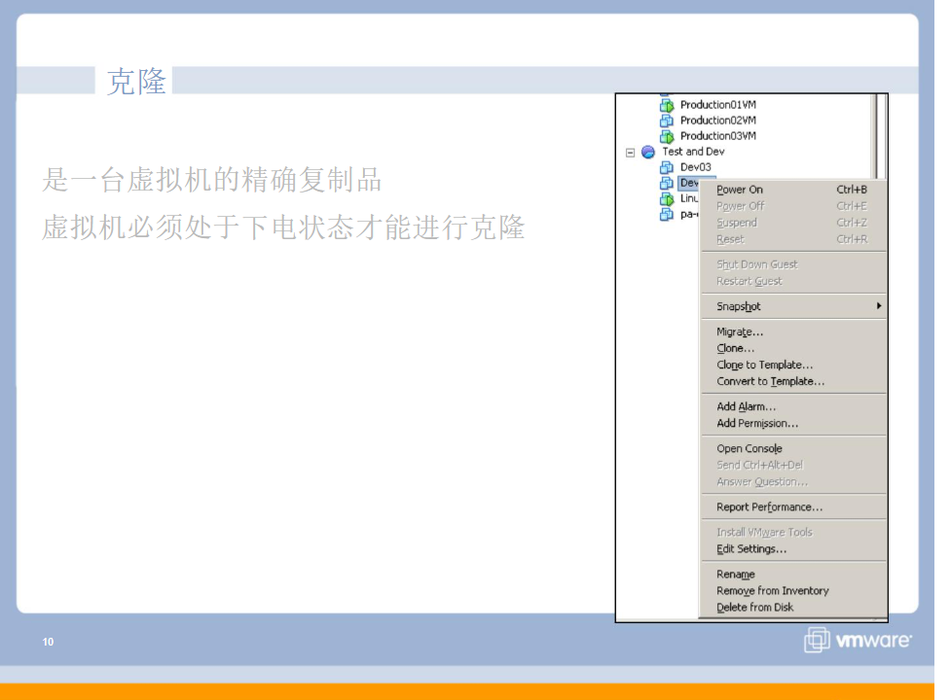Select Clone... from the context menu
Viewport: 950px width, 700px height.
pyautogui.click(x=735, y=349)
